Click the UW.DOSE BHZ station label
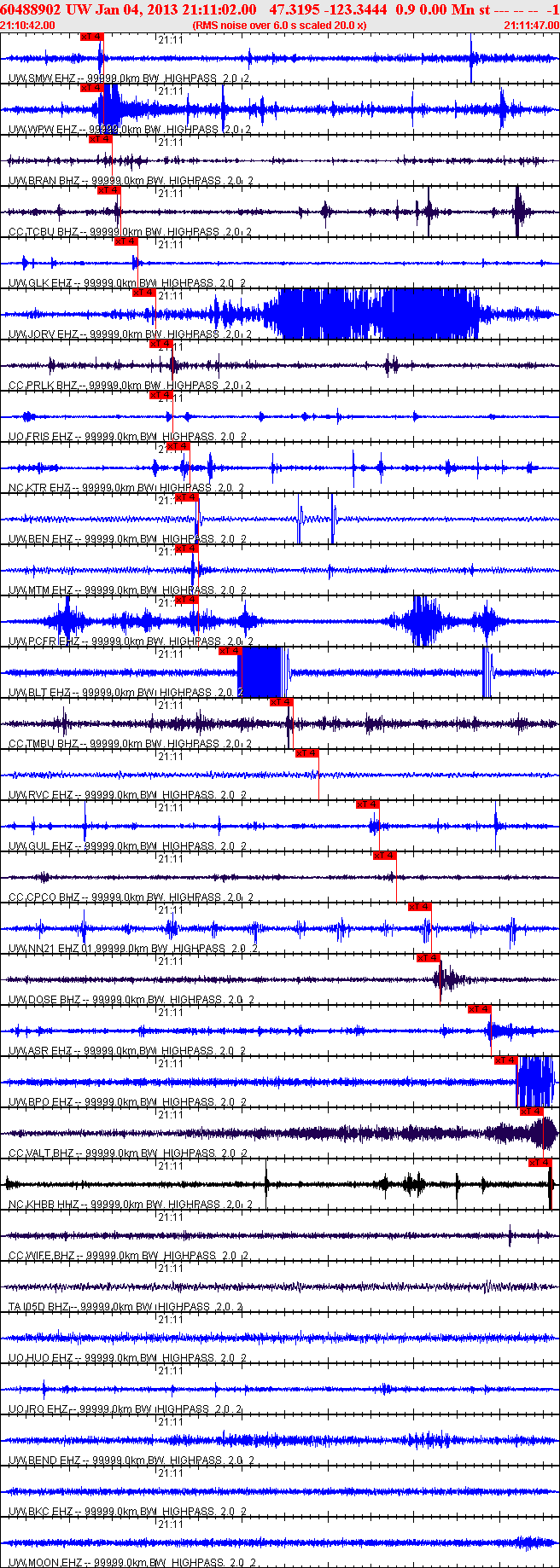This screenshot has height=1568, width=560. pyautogui.click(x=44, y=1000)
